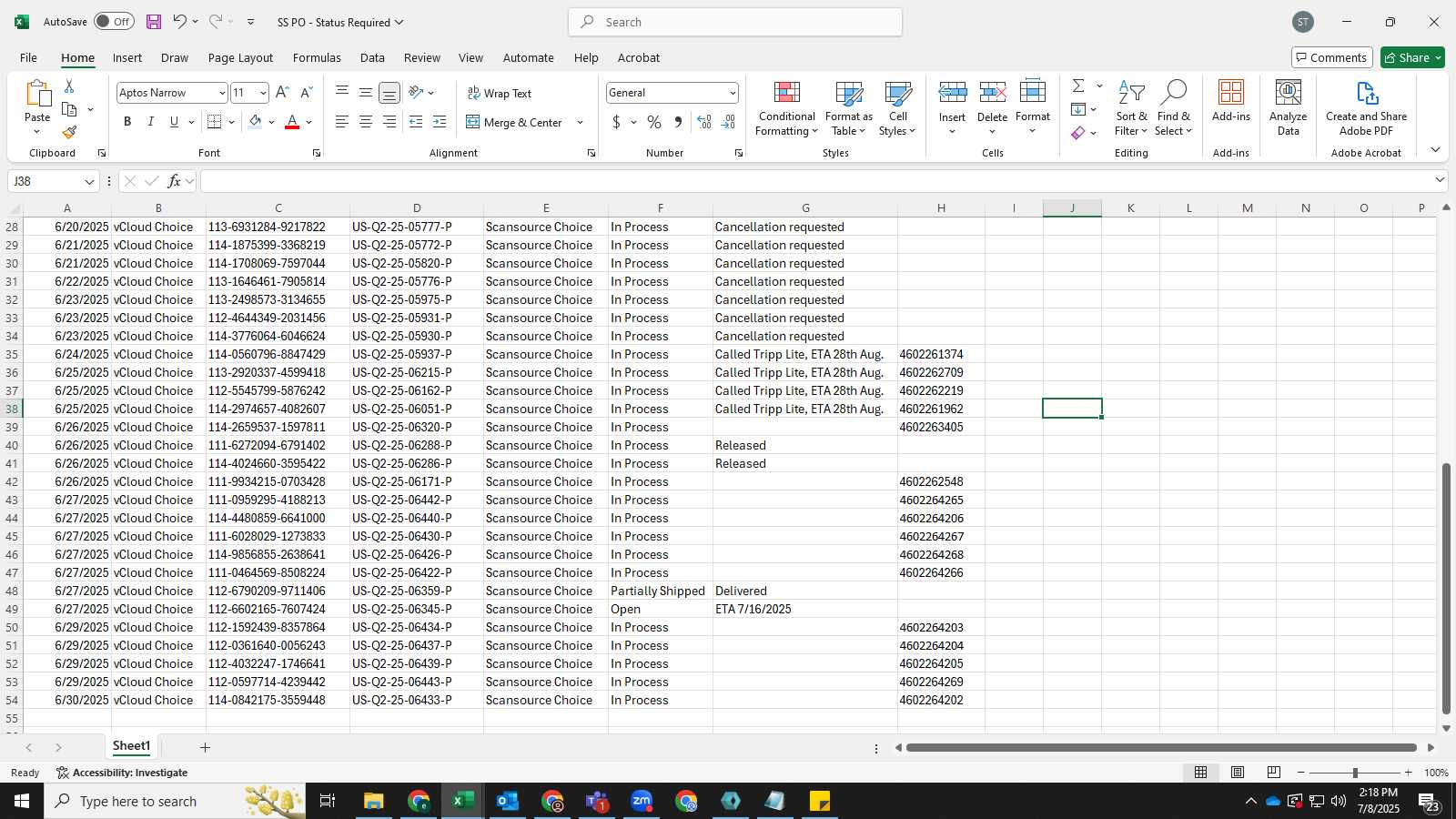The width and height of the screenshot is (1456, 819).
Task: Click the Center align icon
Action: (x=365, y=122)
